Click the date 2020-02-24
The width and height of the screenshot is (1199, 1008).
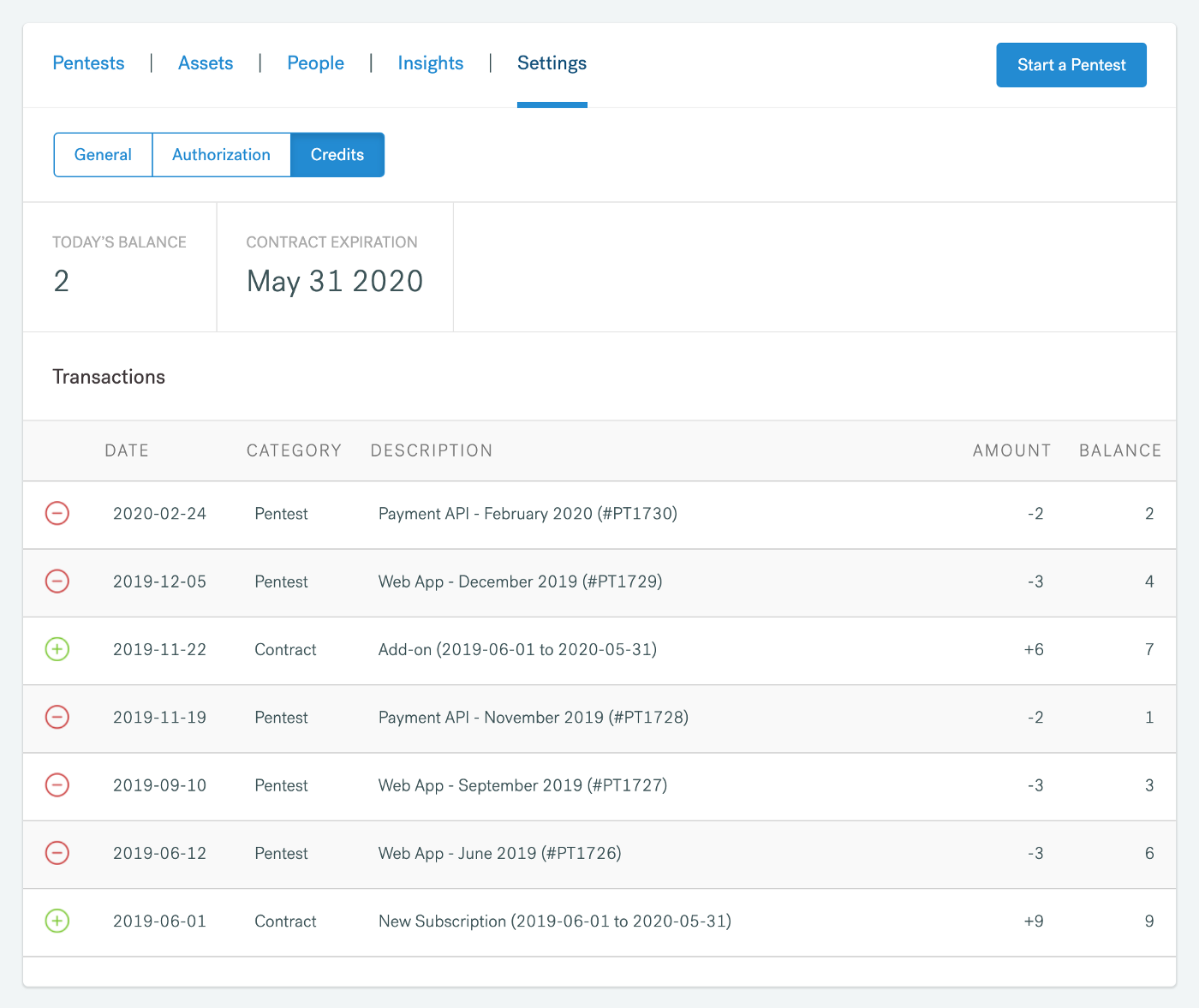160,514
